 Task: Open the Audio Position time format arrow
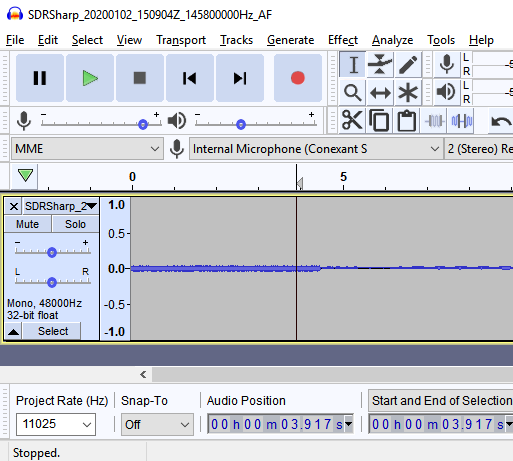tap(349, 424)
